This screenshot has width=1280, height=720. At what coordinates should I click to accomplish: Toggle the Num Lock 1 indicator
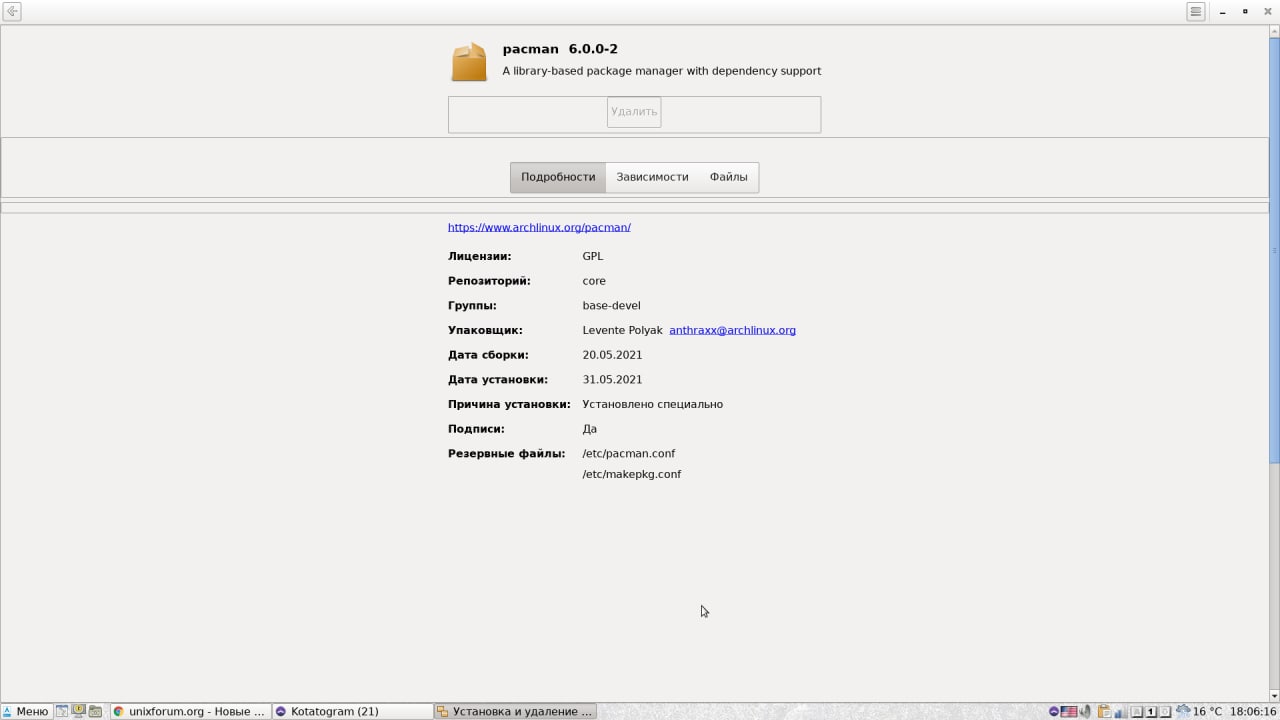1151,712
